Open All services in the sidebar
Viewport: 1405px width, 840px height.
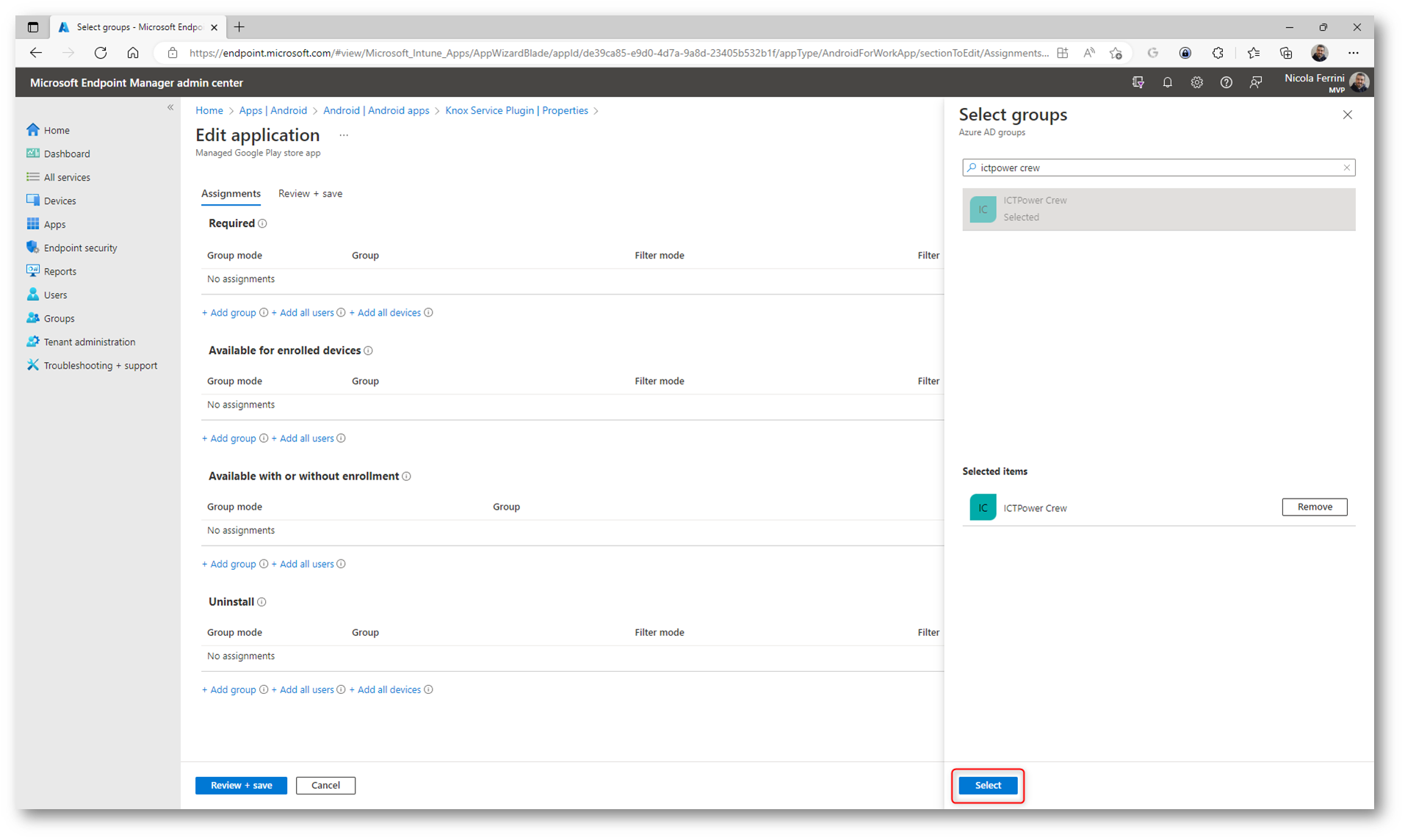point(67,177)
